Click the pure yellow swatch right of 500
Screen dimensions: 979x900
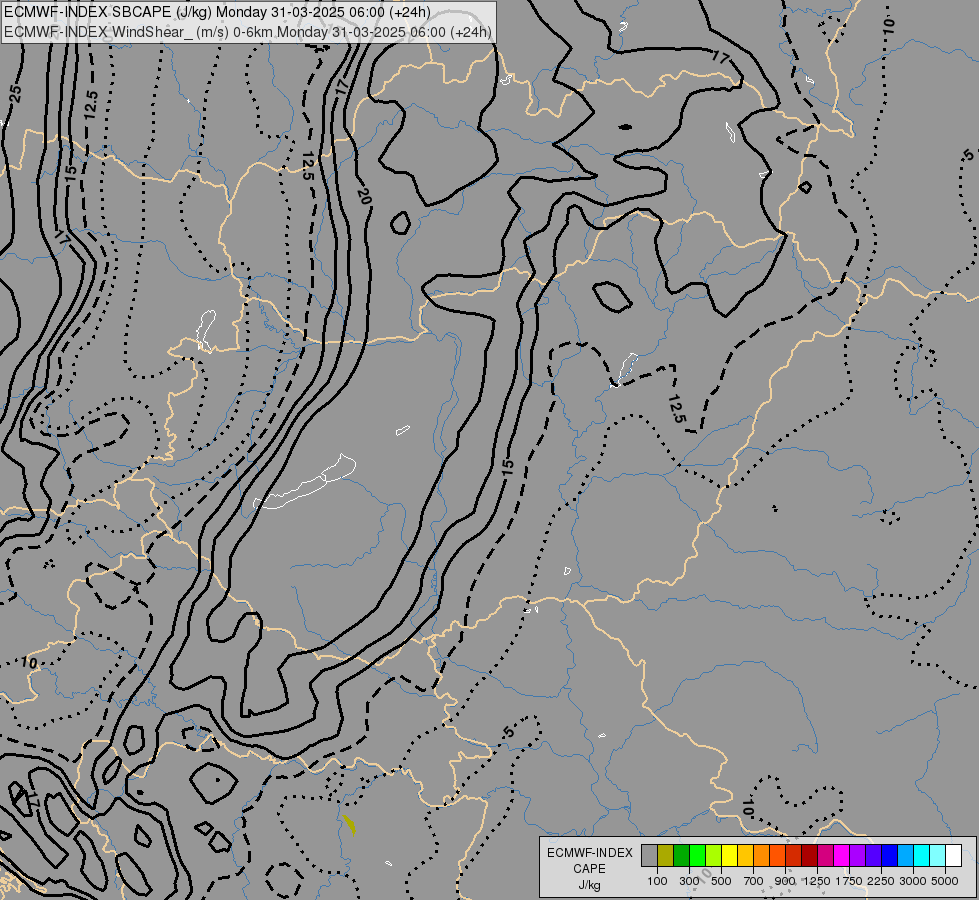click(729, 855)
